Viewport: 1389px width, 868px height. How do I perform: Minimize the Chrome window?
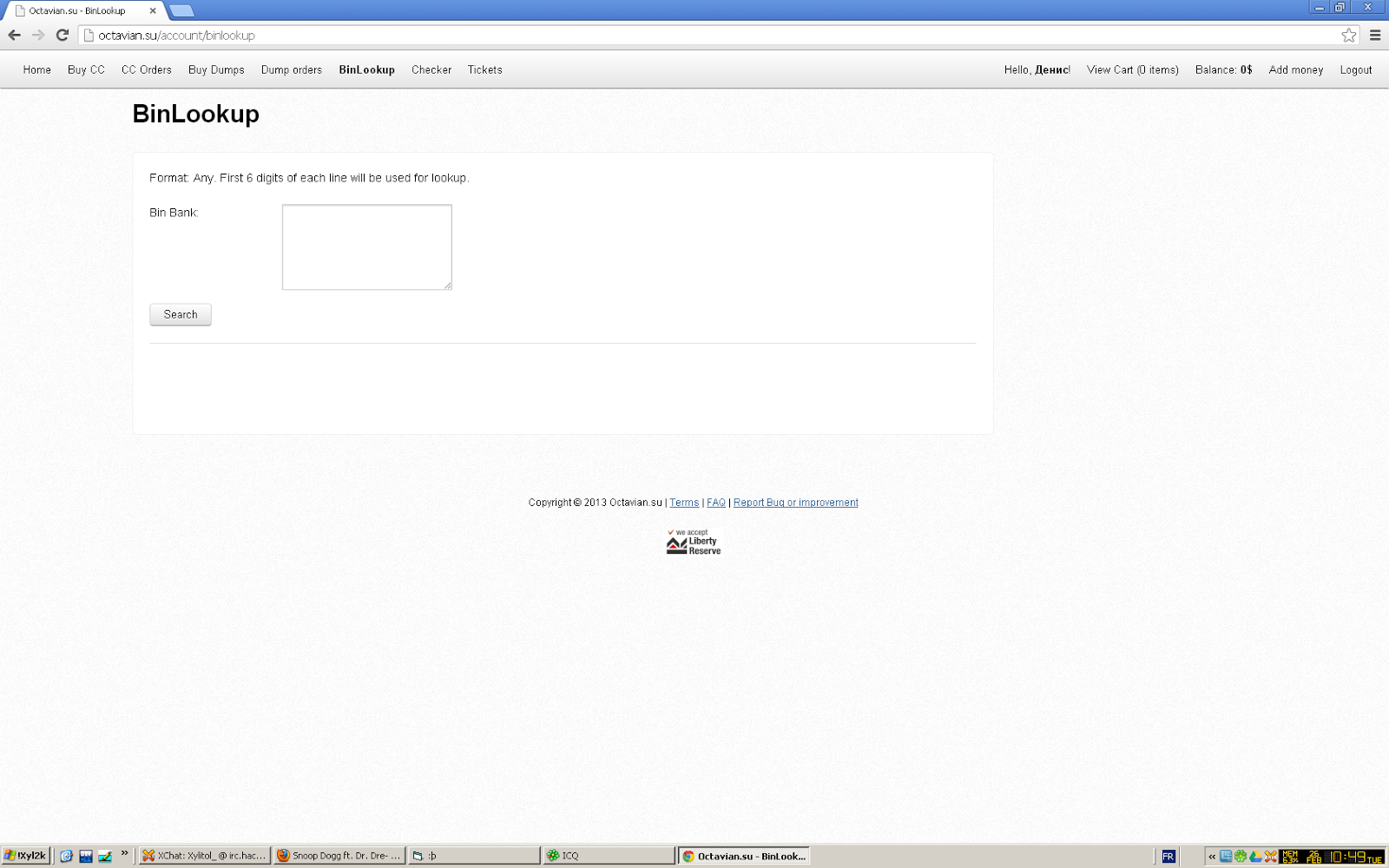[x=1319, y=8]
